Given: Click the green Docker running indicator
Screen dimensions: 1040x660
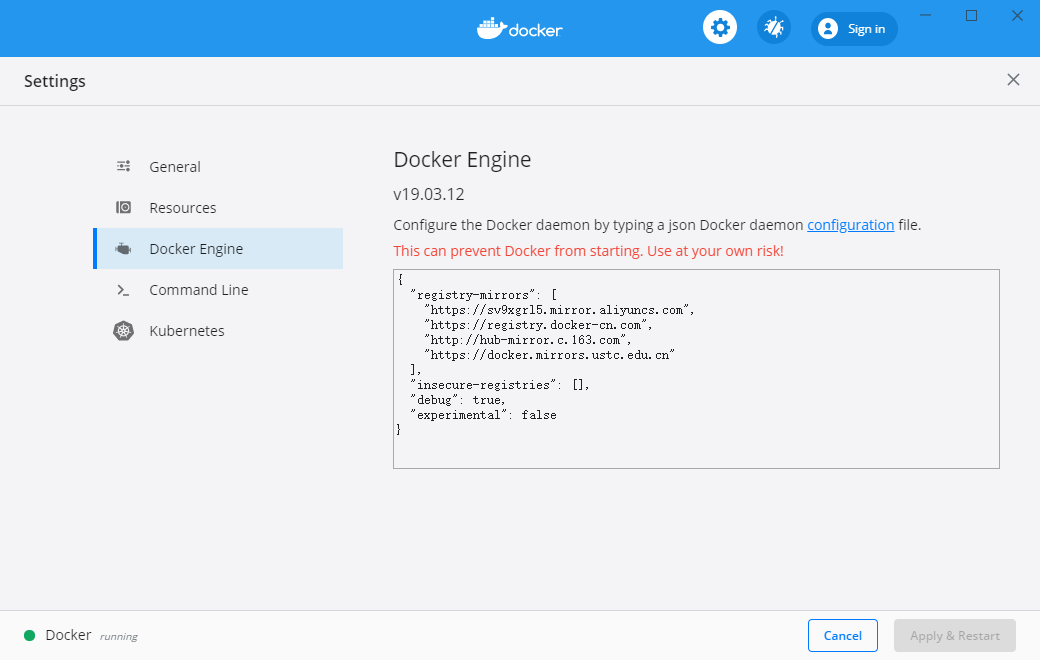Looking at the screenshot, I should pyautogui.click(x=29, y=635).
